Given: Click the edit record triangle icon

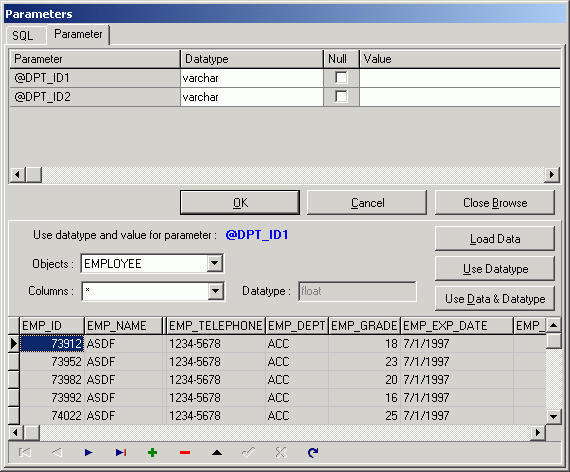Looking at the screenshot, I should 217,452.
